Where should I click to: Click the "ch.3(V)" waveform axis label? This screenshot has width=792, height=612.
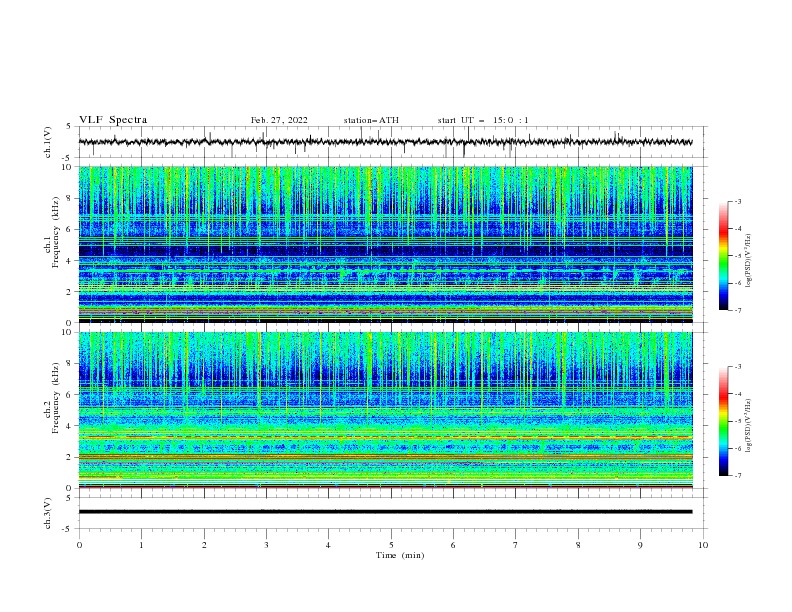[x=48, y=513]
